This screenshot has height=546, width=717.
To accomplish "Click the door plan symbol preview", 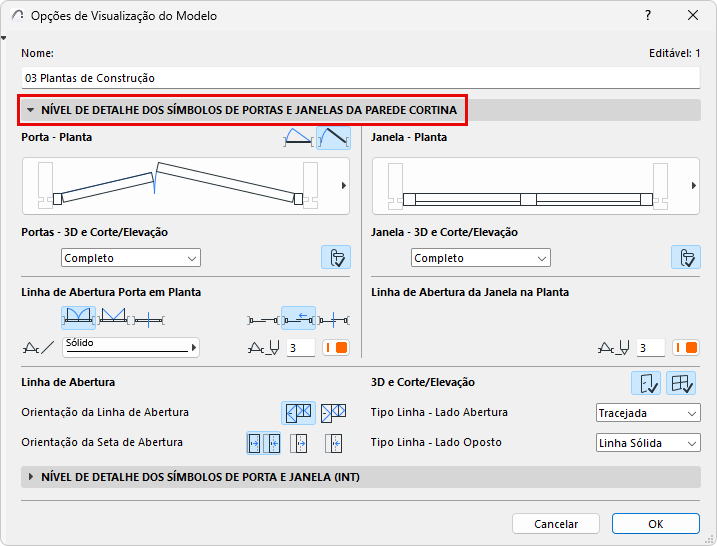I will [x=186, y=186].
